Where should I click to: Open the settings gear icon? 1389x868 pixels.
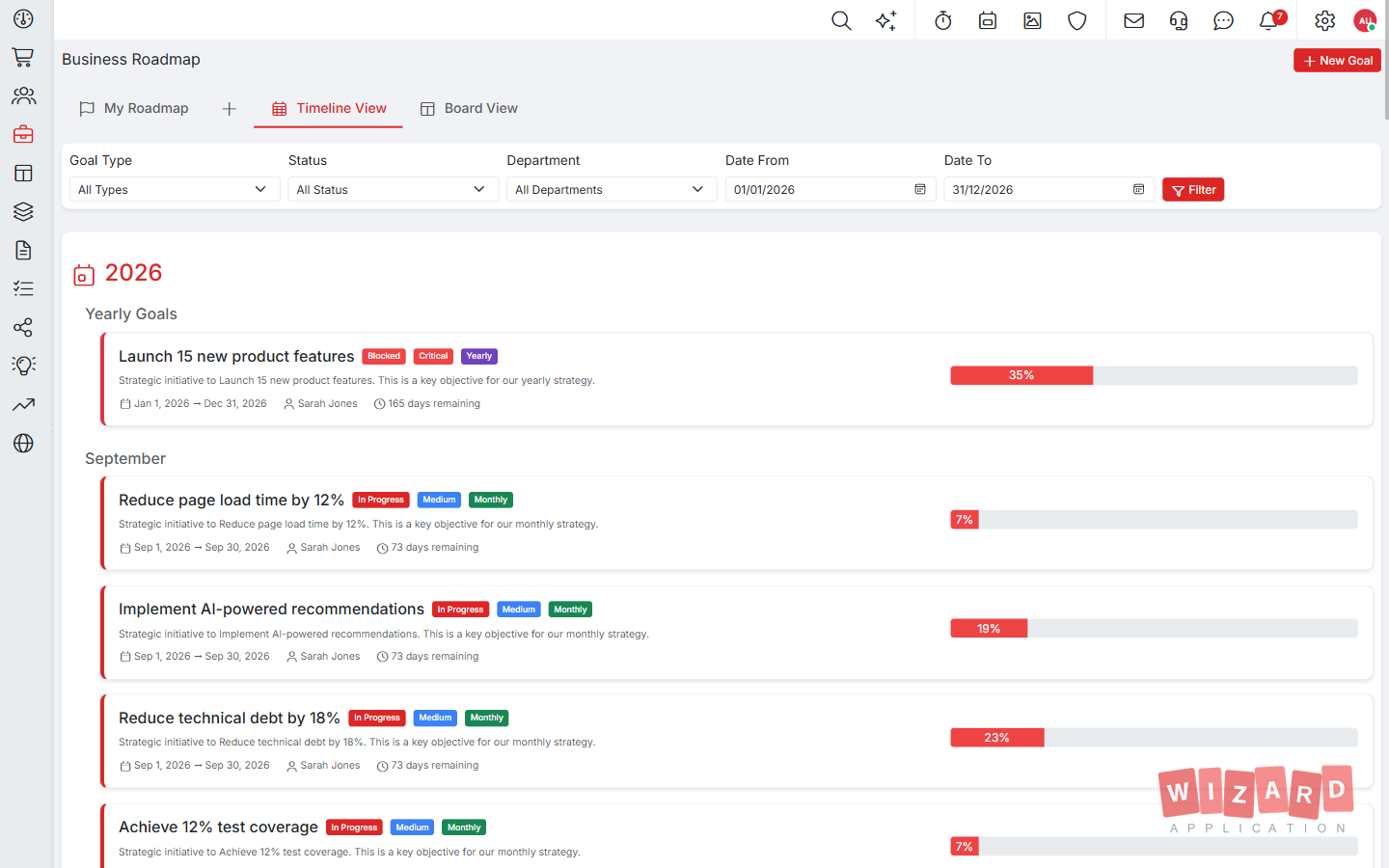pyautogui.click(x=1325, y=20)
